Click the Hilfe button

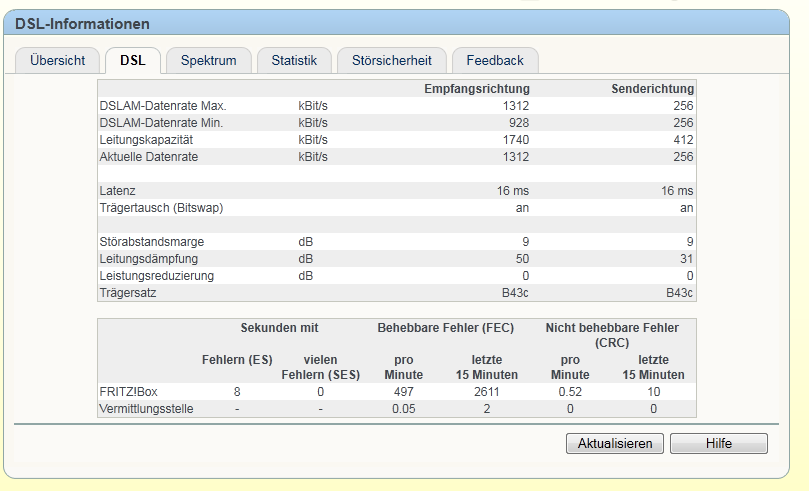click(x=718, y=443)
